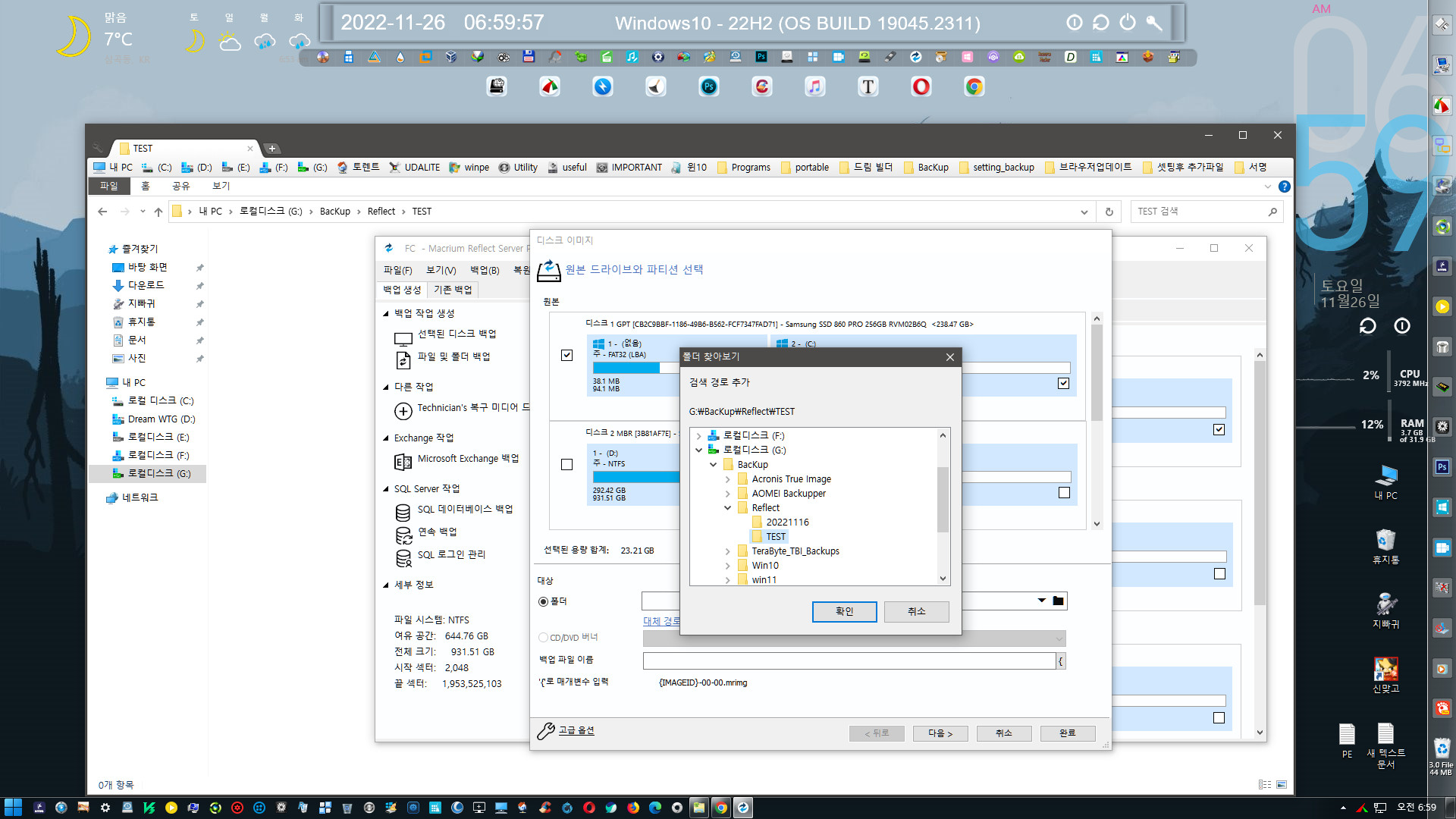
Task: Click Cancel in the folder browse dialog
Action: coord(916,612)
